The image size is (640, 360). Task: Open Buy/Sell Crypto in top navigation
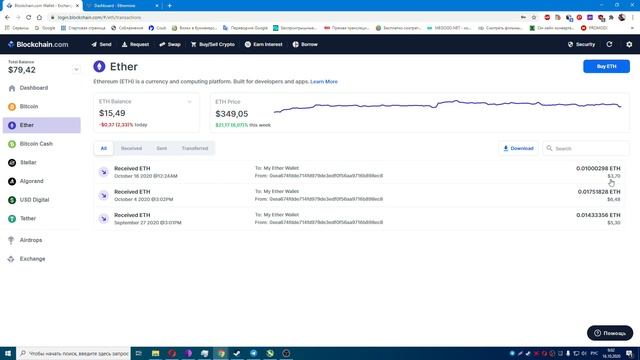pyautogui.click(x=213, y=44)
